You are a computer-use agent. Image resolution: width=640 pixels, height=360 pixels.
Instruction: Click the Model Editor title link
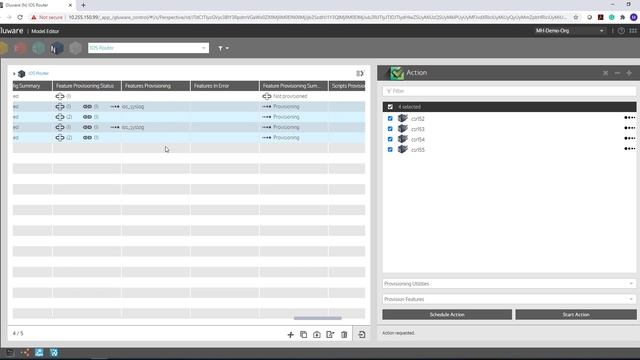(x=45, y=31)
